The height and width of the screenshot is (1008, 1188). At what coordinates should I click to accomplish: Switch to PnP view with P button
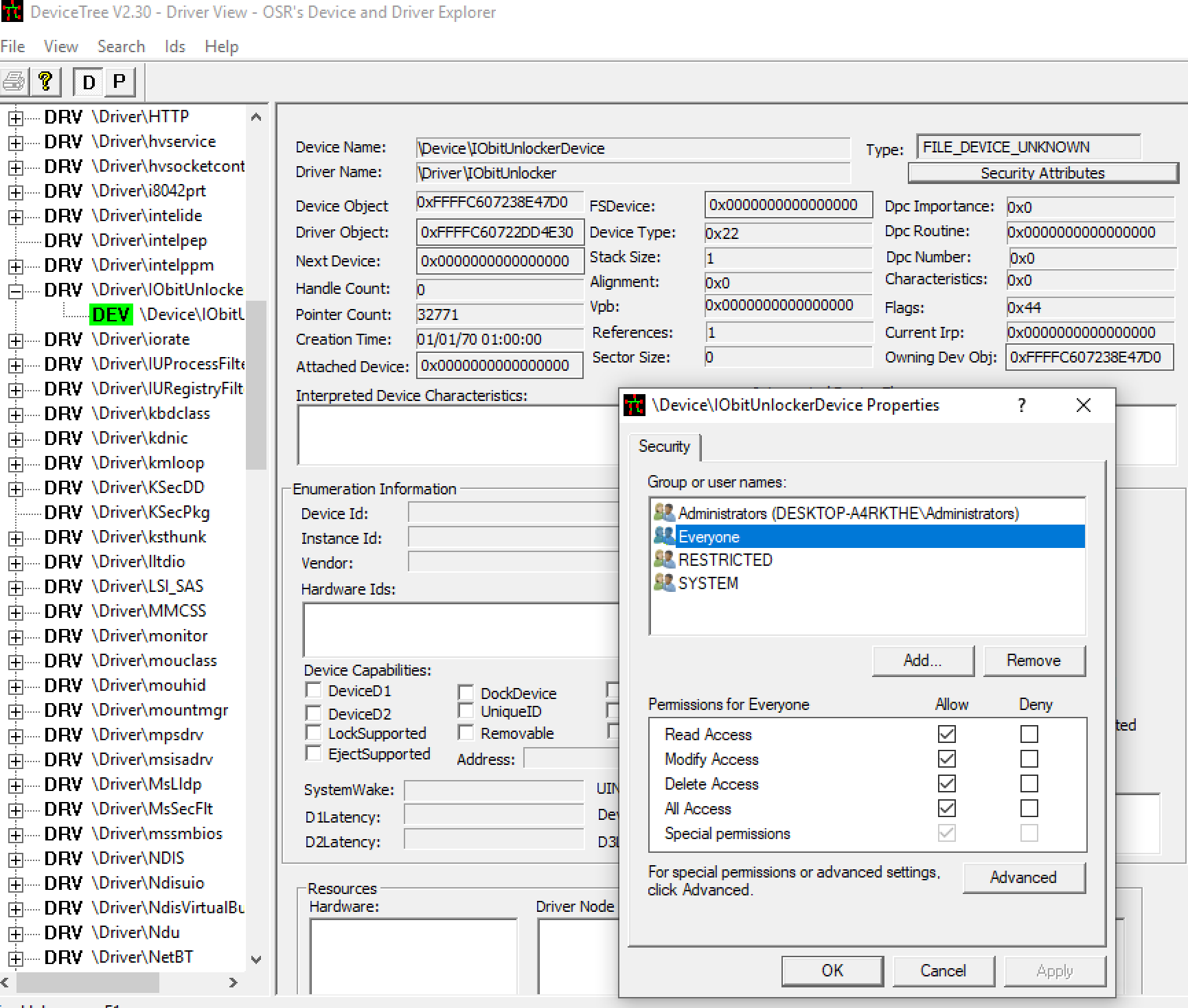point(119,82)
